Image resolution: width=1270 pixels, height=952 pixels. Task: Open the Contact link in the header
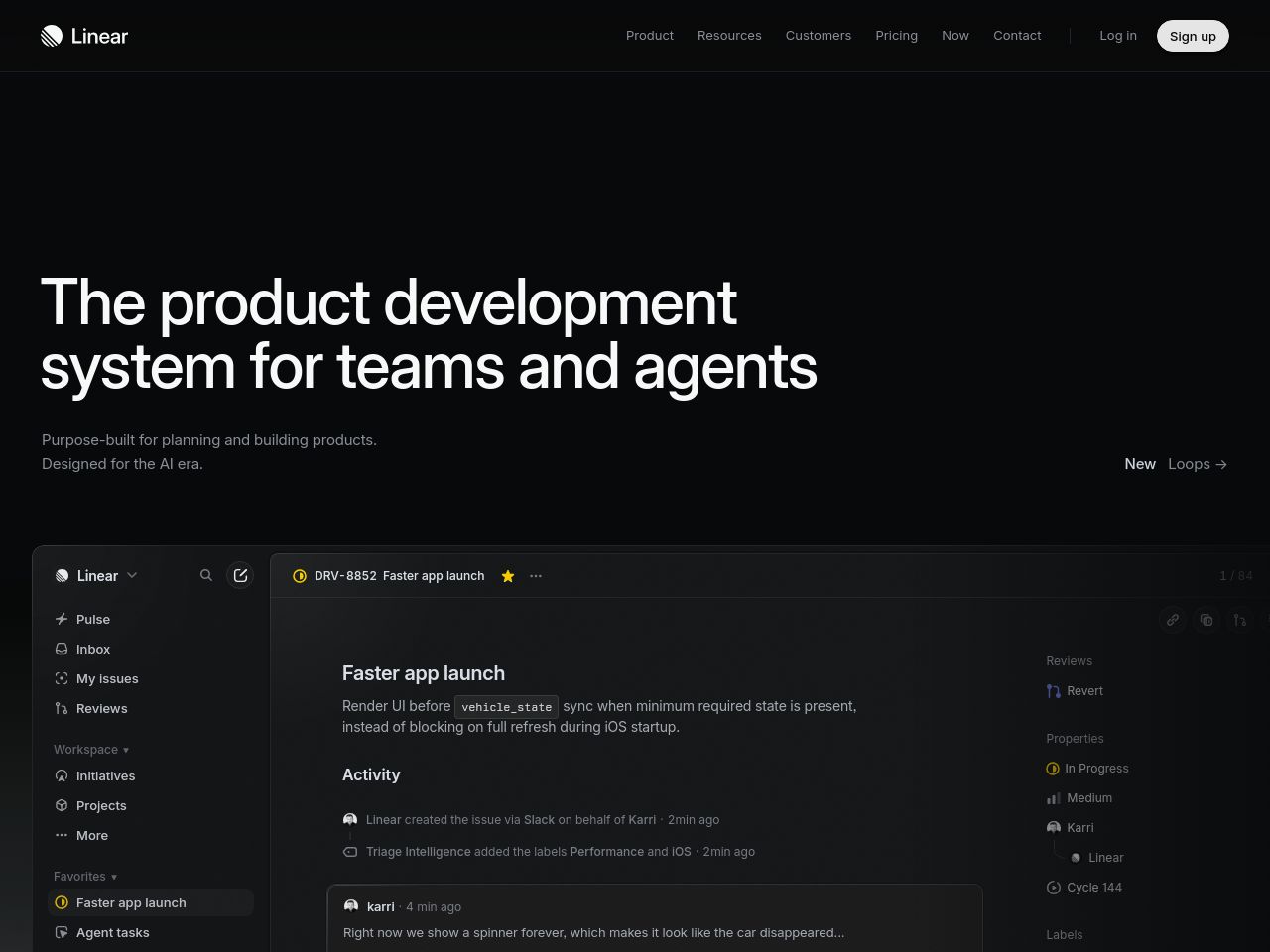pos(1017,36)
